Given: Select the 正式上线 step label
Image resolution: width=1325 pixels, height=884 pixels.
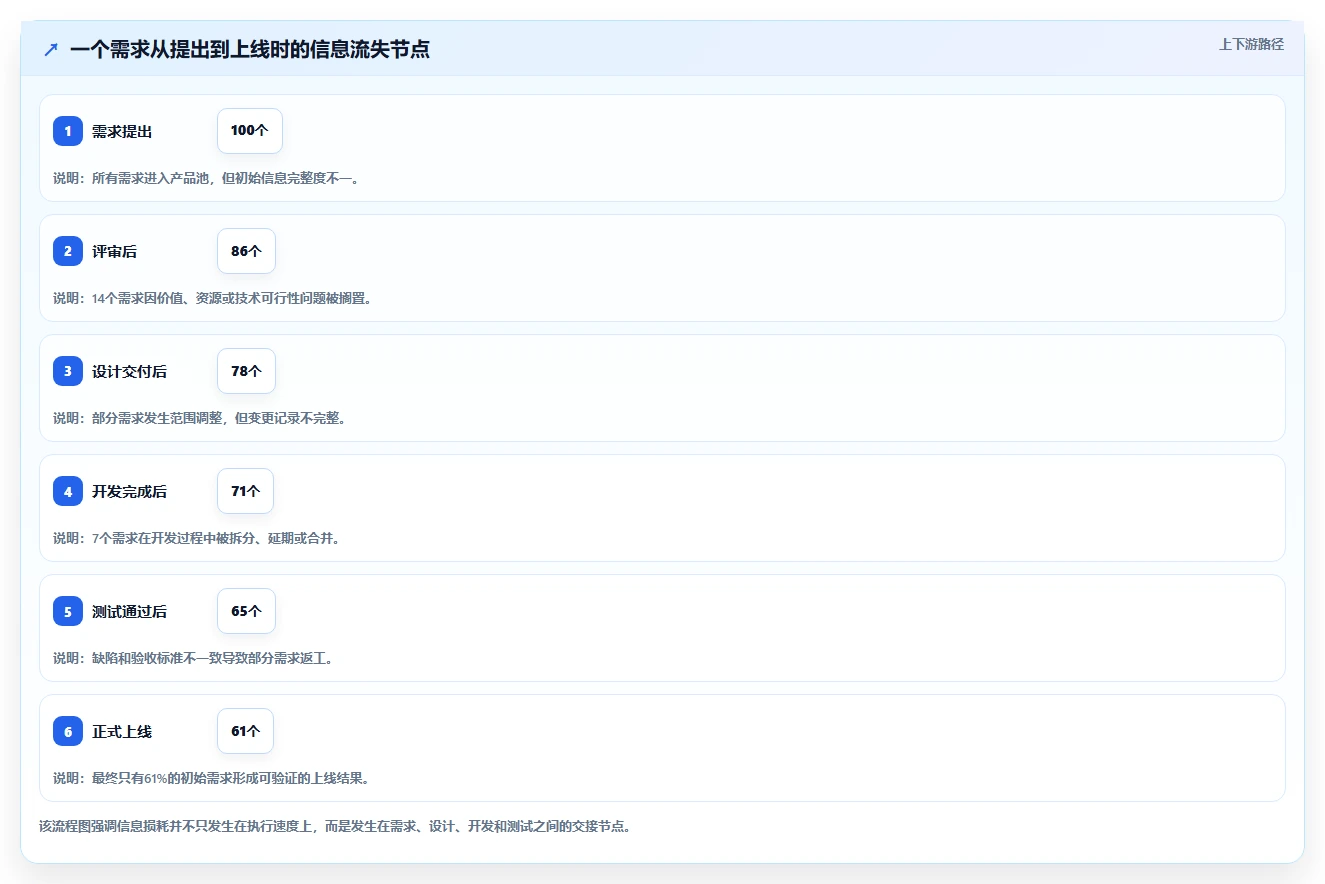Looking at the screenshot, I should (122, 731).
